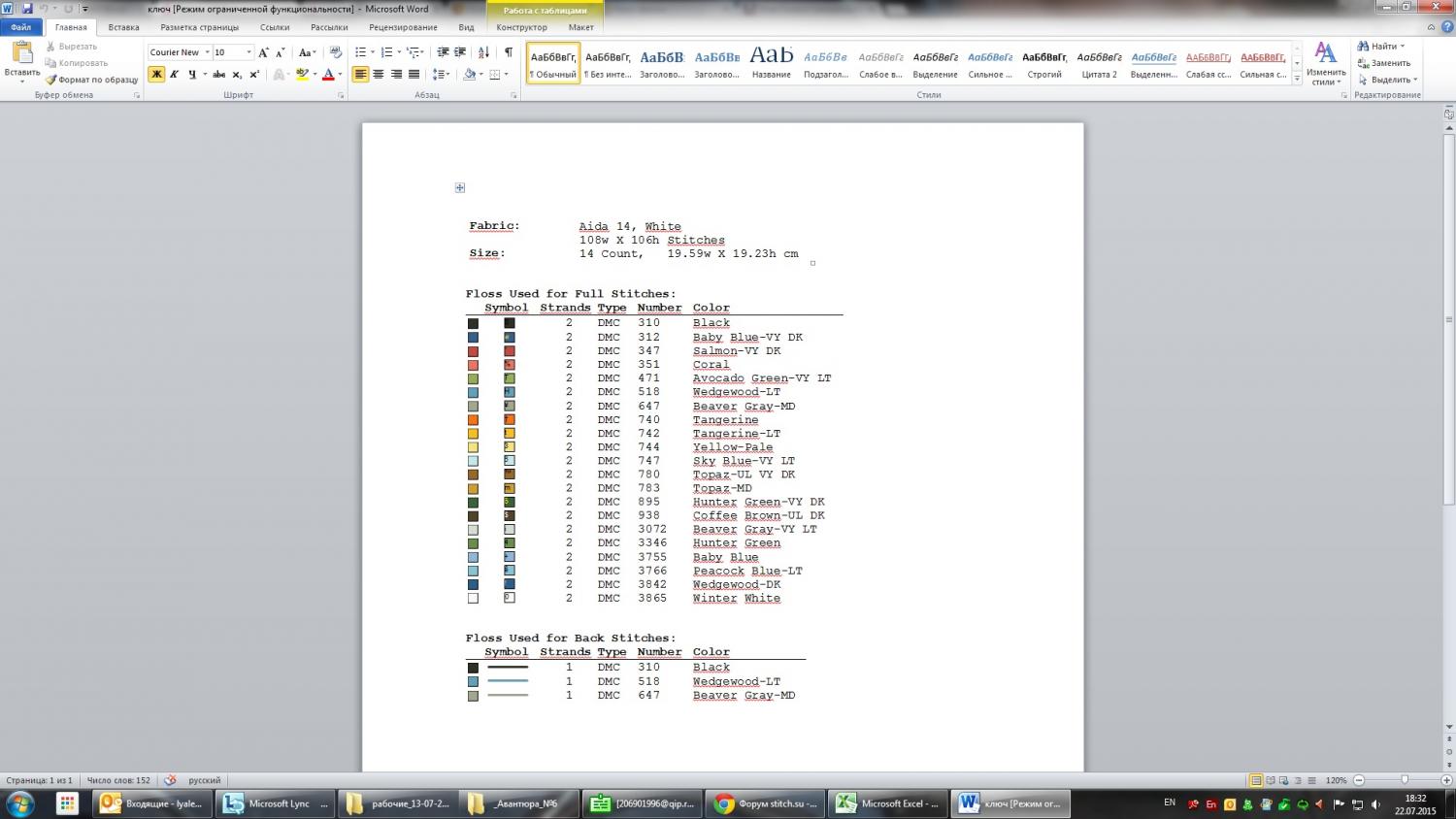Image resolution: width=1456 pixels, height=819 pixels.
Task: Click the subscript icon
Action: pos(237,75)
